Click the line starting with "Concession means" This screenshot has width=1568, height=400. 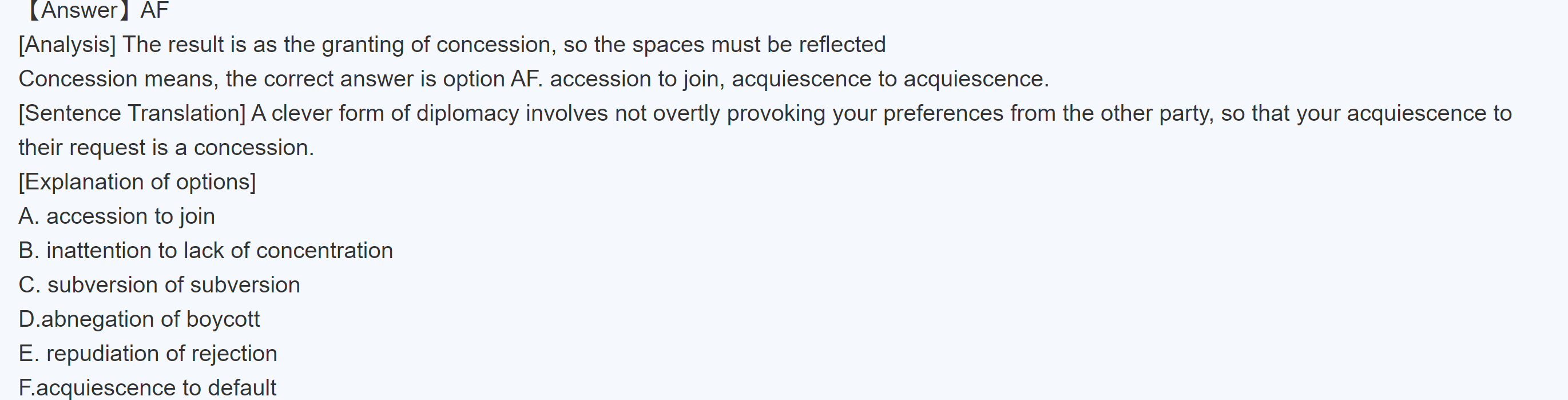pos(533,79)
